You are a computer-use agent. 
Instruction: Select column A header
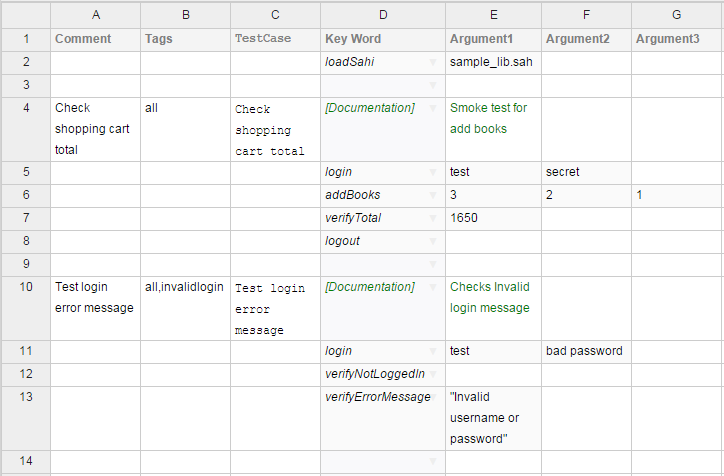95,15
